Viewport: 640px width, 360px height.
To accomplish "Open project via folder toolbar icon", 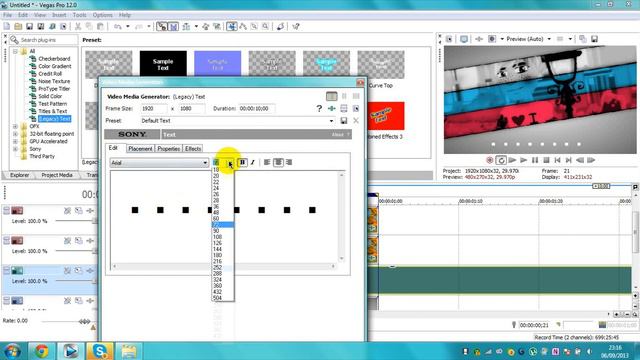I will [18, 27].
